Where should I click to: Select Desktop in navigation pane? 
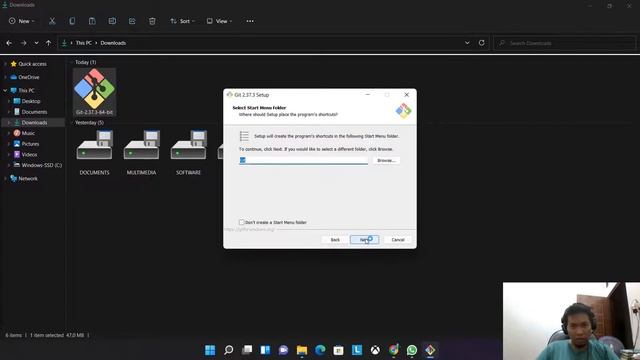31,101
